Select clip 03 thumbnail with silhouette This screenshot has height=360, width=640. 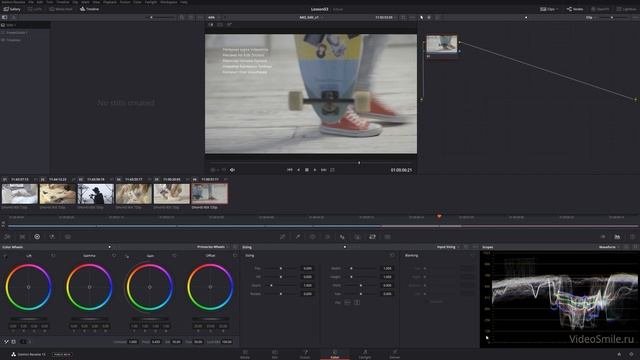(x=96, y=194)
